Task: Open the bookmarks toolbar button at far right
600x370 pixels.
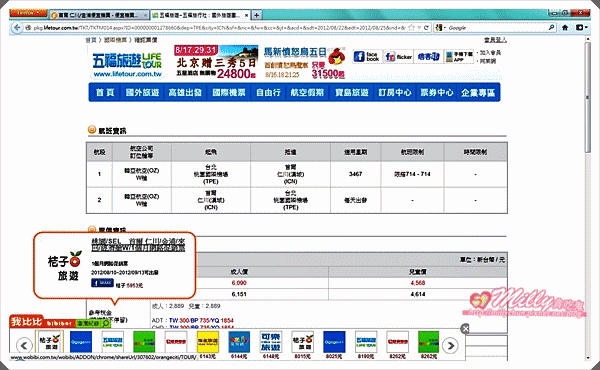Action: [581, 28]
